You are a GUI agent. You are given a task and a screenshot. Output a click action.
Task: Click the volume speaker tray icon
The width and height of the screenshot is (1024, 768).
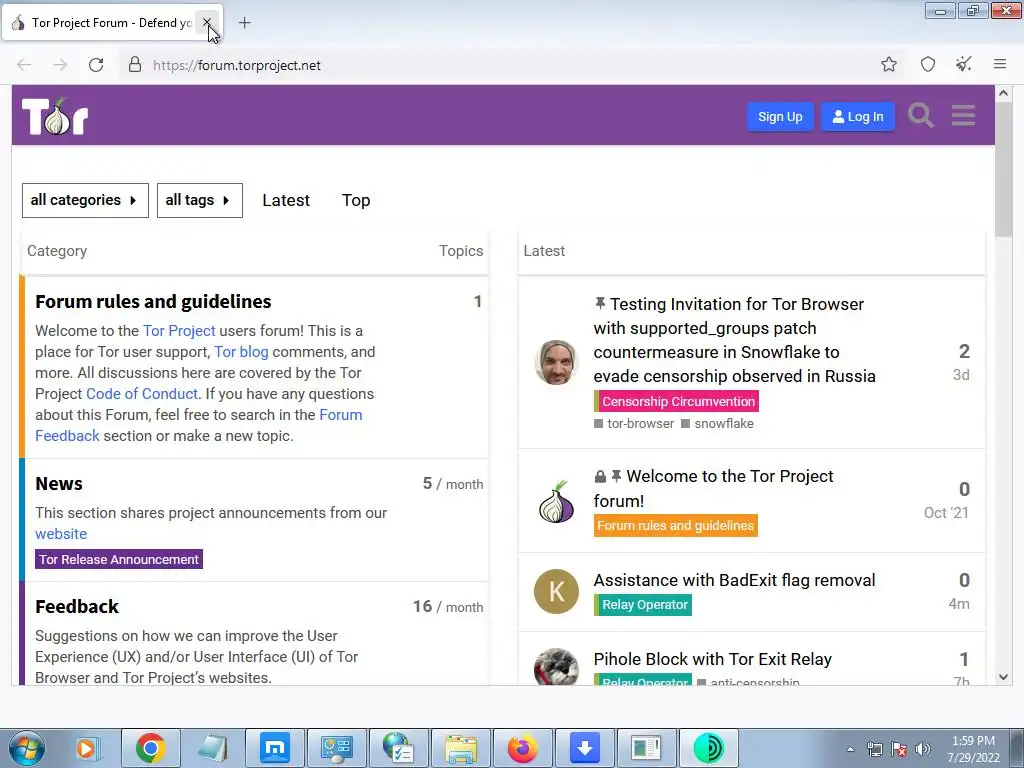922,749
